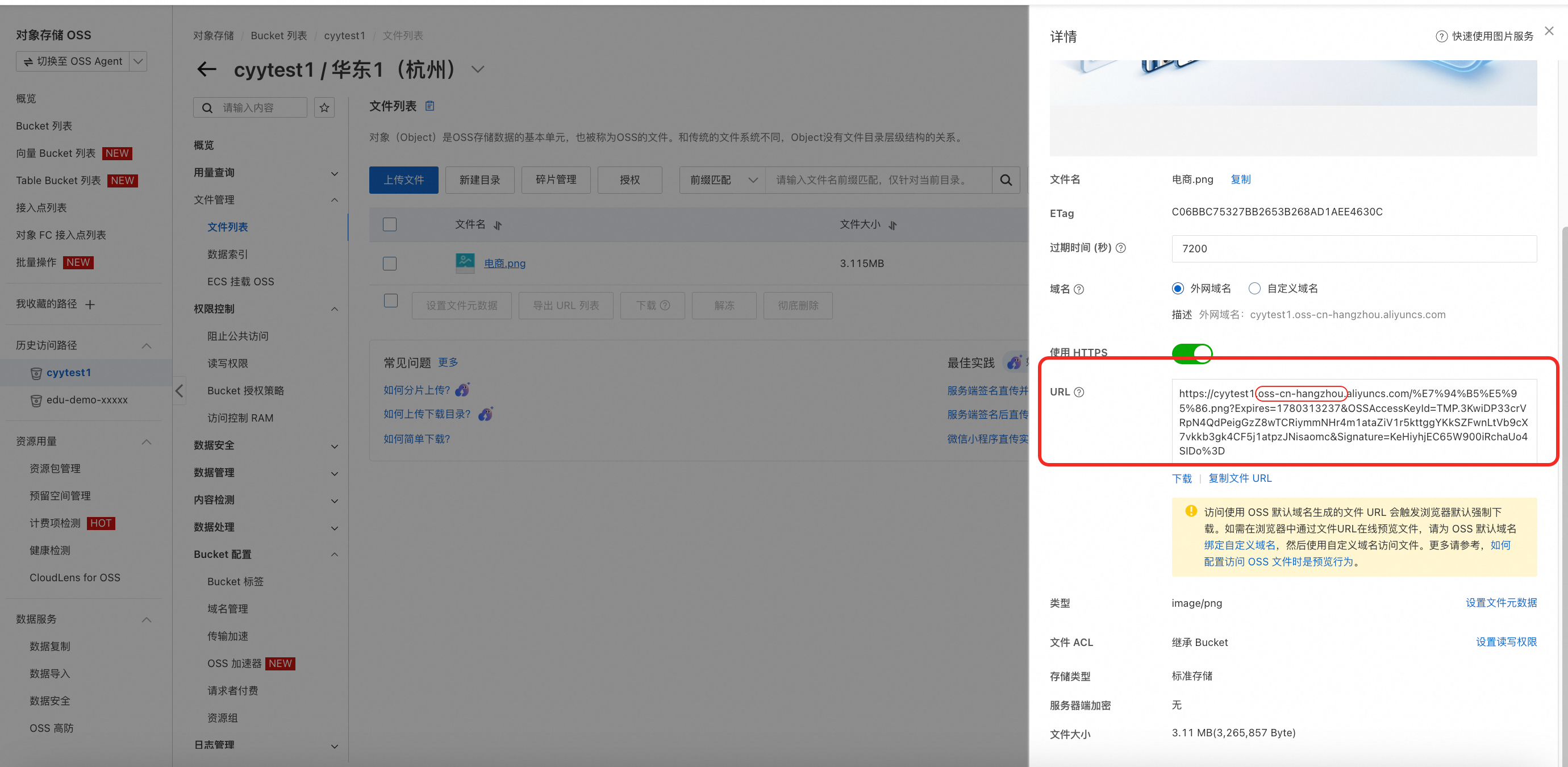
Task: Click bucket icon of cyytest1 history entry
Action: coord(36,373)
